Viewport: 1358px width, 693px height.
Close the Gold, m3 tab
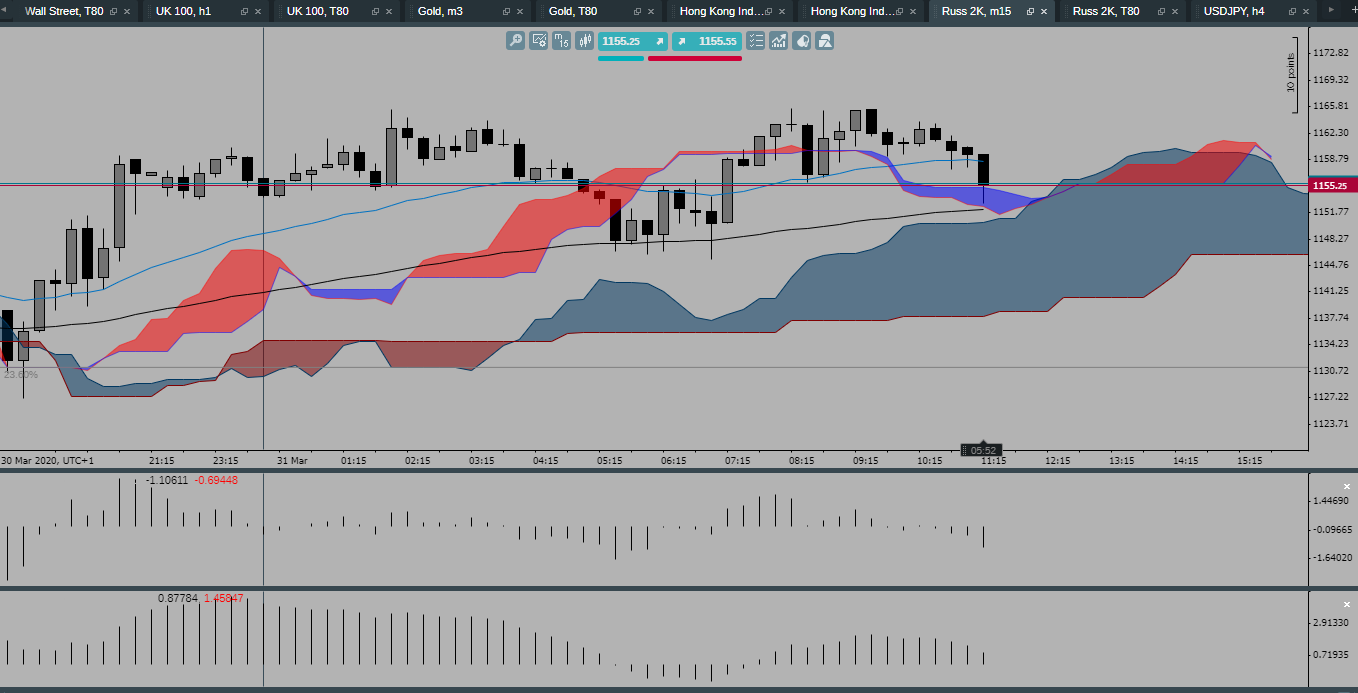click(520, 12)
